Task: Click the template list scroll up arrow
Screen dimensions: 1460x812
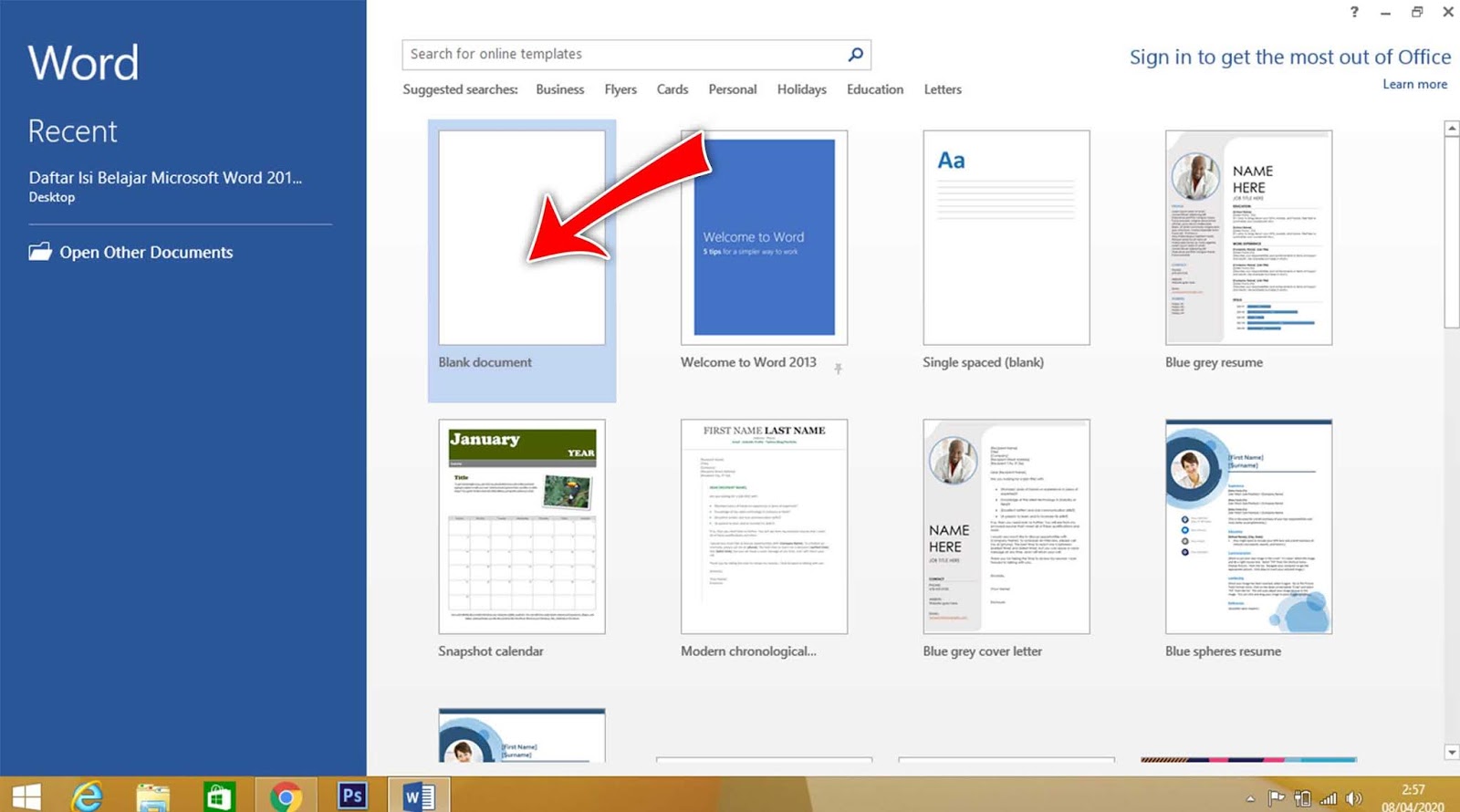Action: tap(1452, 129)
